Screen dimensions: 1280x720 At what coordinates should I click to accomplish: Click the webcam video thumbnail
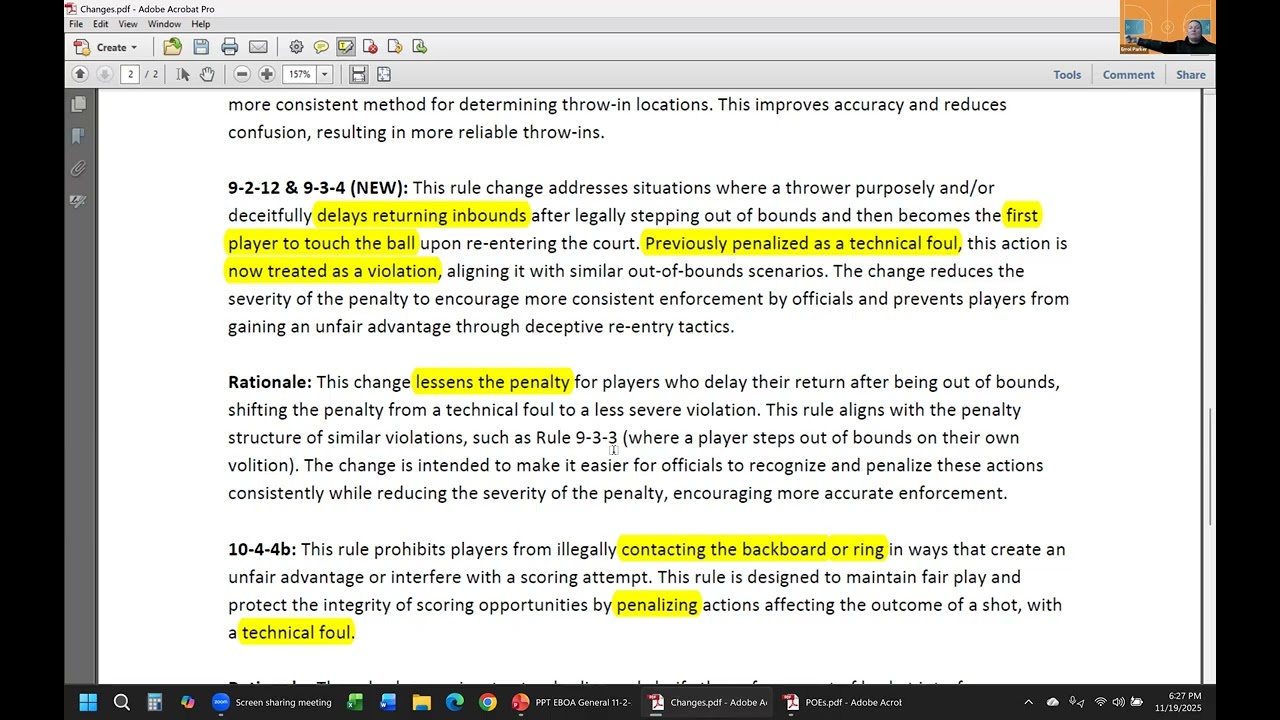click(x=1168, y=27)
